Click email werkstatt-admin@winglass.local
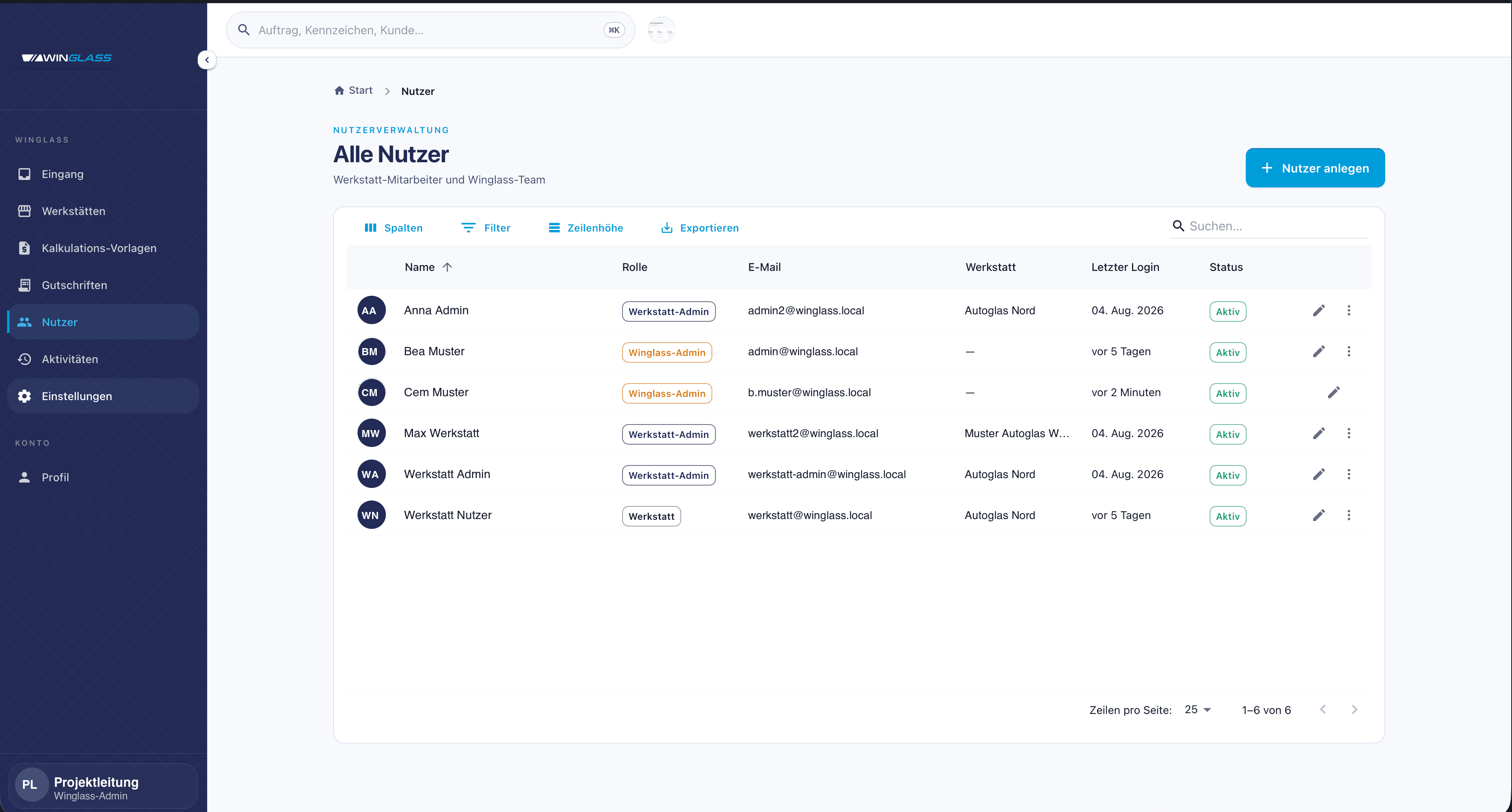The image size is (1512, 812). 826,475
